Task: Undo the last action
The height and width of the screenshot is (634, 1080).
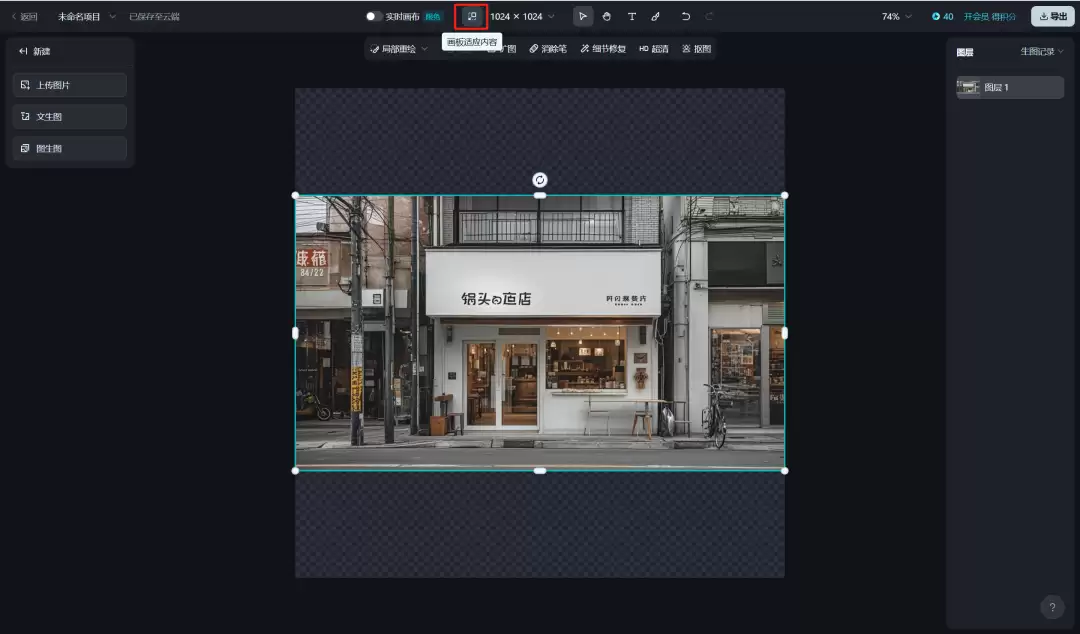Action: 686,15
